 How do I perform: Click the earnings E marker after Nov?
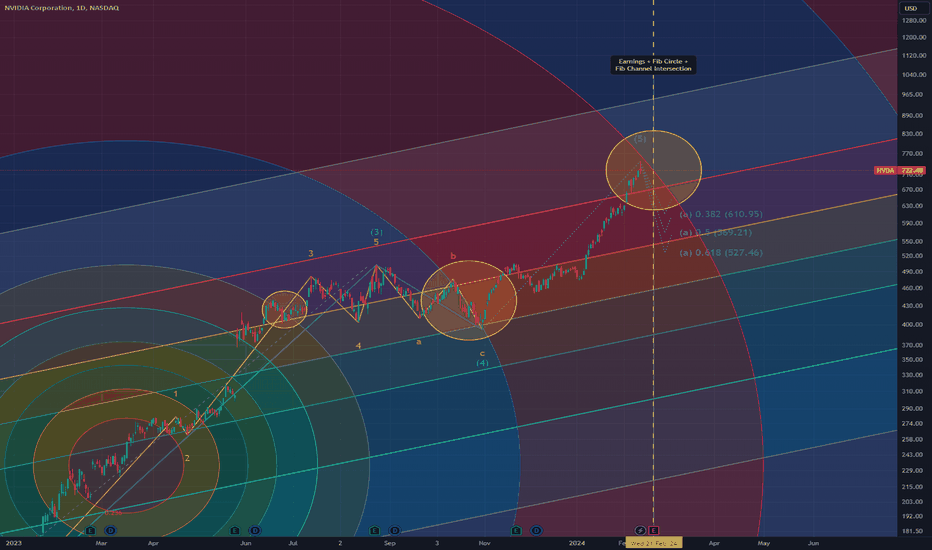tap(515, 530)
